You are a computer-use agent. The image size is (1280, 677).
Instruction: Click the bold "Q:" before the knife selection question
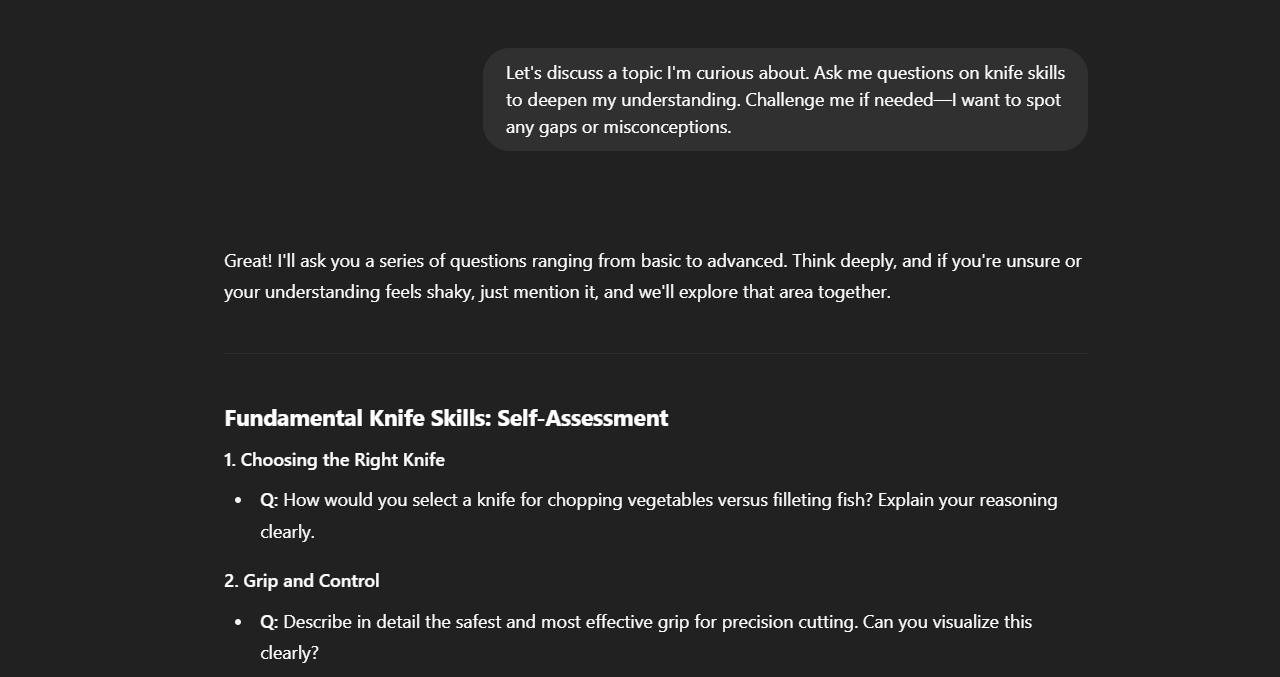click(x=269, y=500)
